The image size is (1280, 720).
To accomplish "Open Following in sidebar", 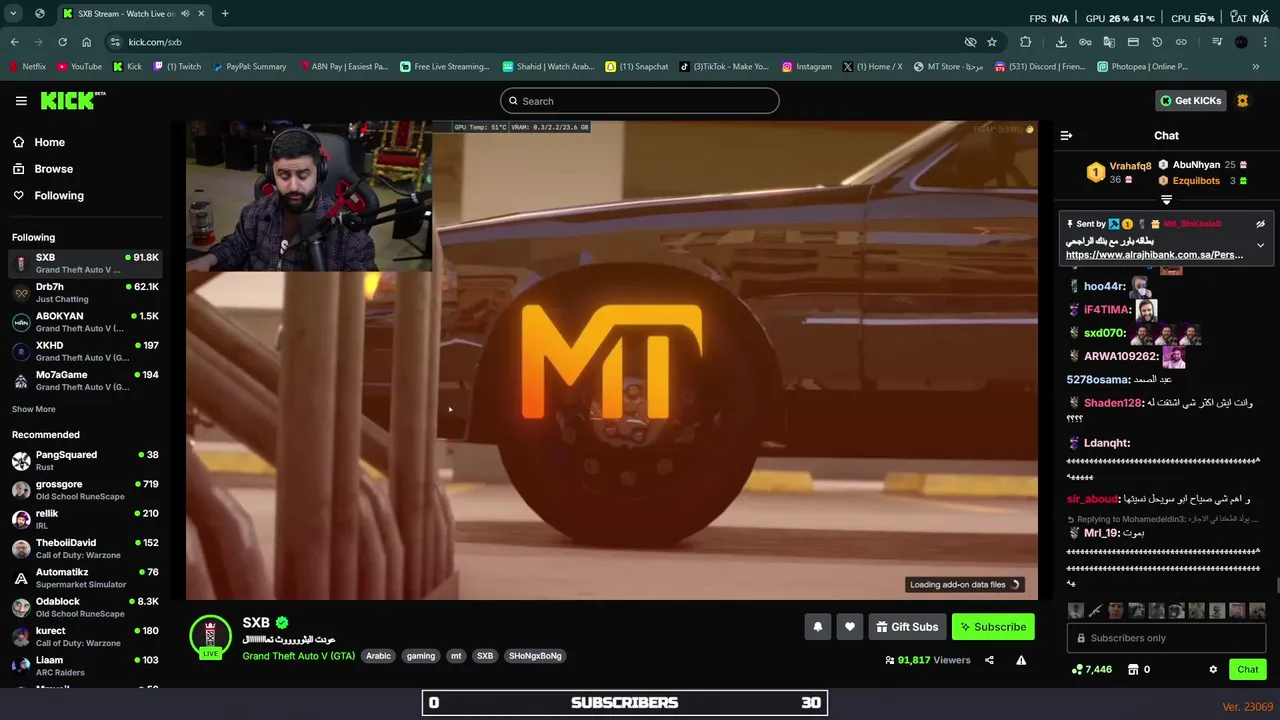I will (59, 196).
